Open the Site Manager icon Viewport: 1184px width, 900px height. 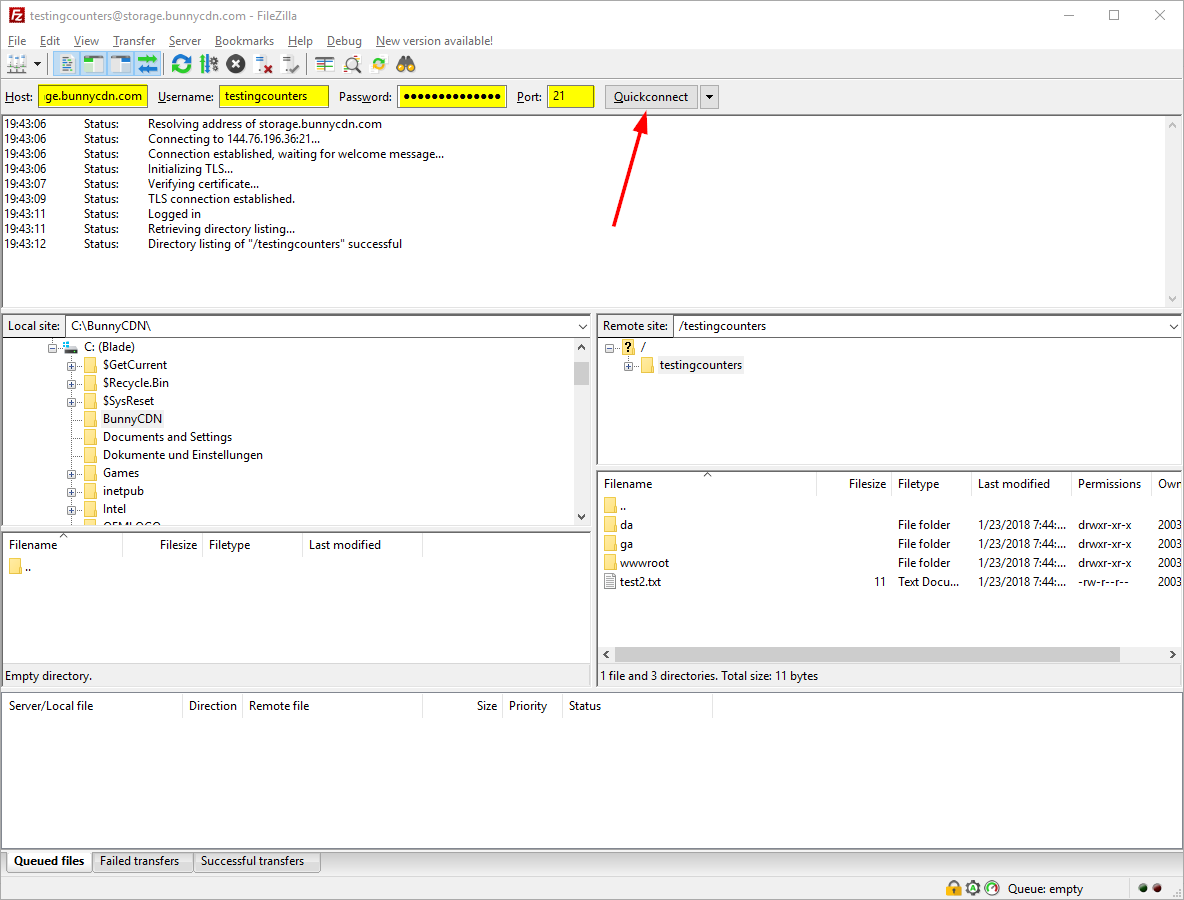point(17,64)
